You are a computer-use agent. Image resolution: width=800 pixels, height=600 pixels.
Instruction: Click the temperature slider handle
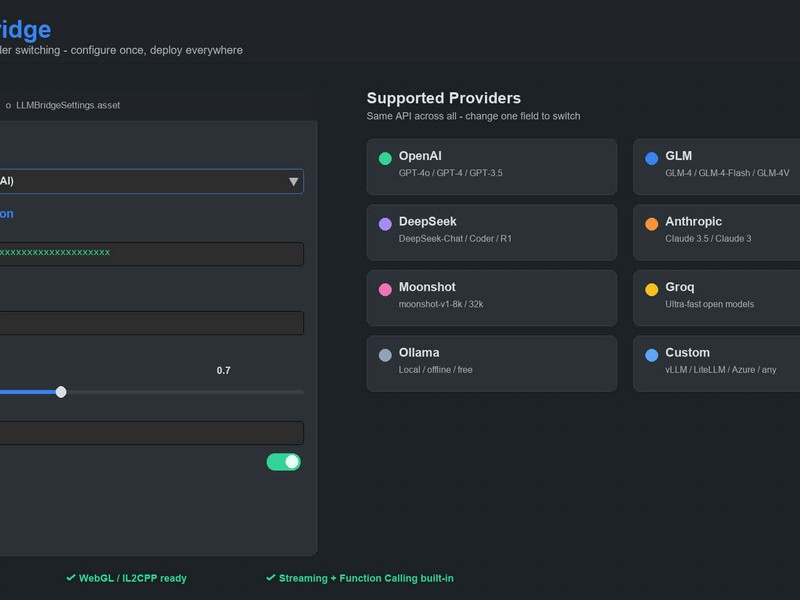[61, 392]
